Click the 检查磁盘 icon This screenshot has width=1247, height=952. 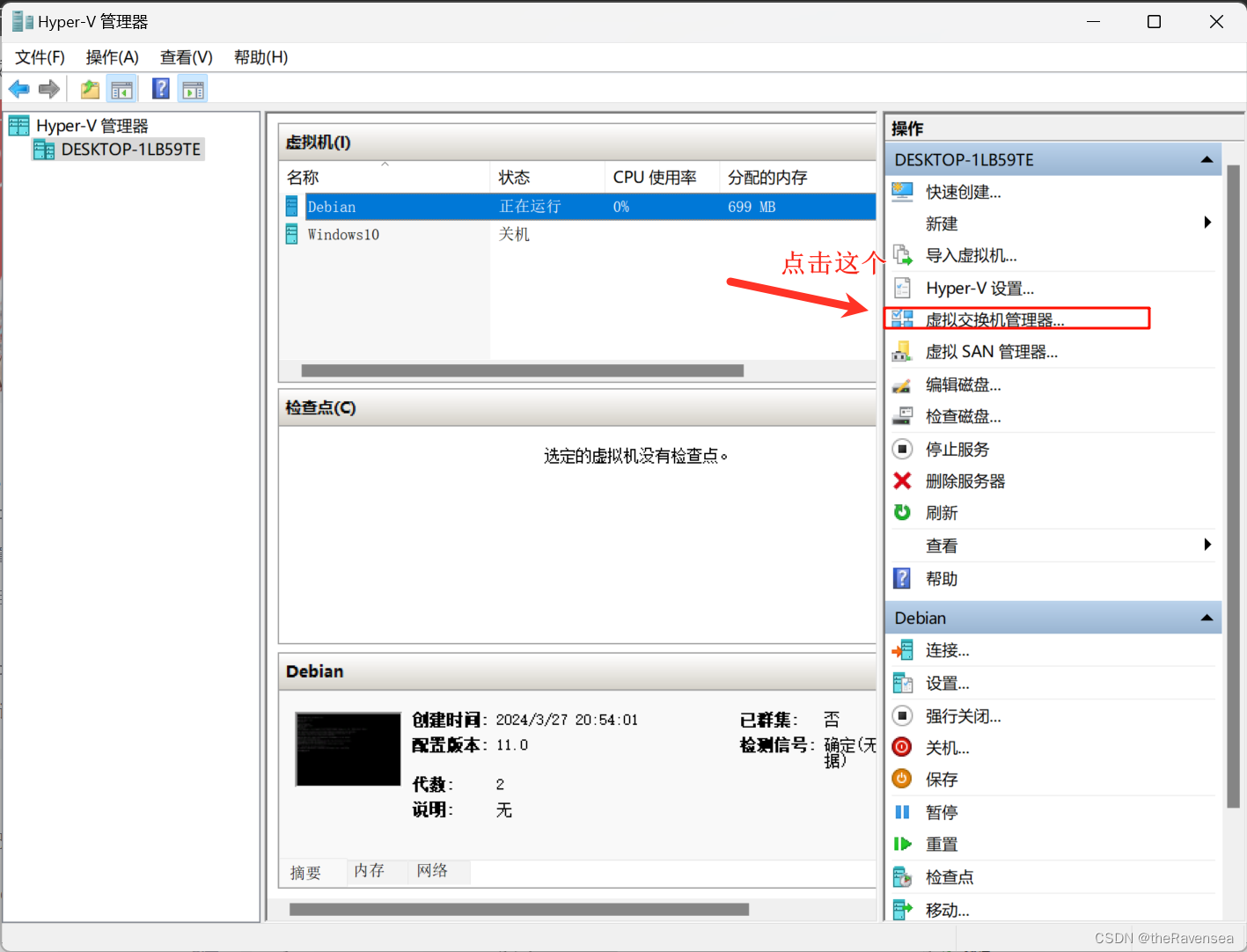pyautogui.click(x=902, y=416)
